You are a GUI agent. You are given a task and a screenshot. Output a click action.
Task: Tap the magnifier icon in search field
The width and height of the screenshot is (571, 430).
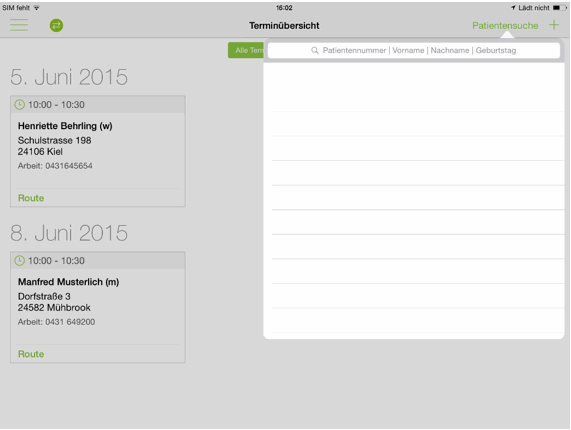click(315, 50)
